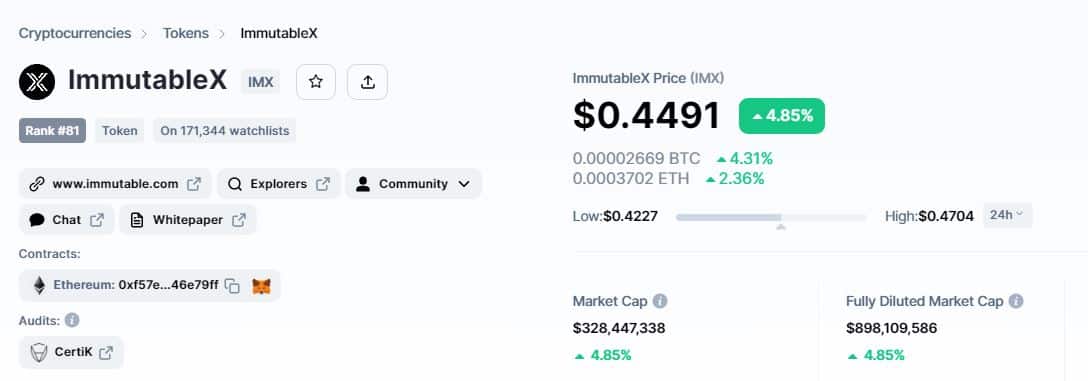Click the Token tag label

(119, 130)
